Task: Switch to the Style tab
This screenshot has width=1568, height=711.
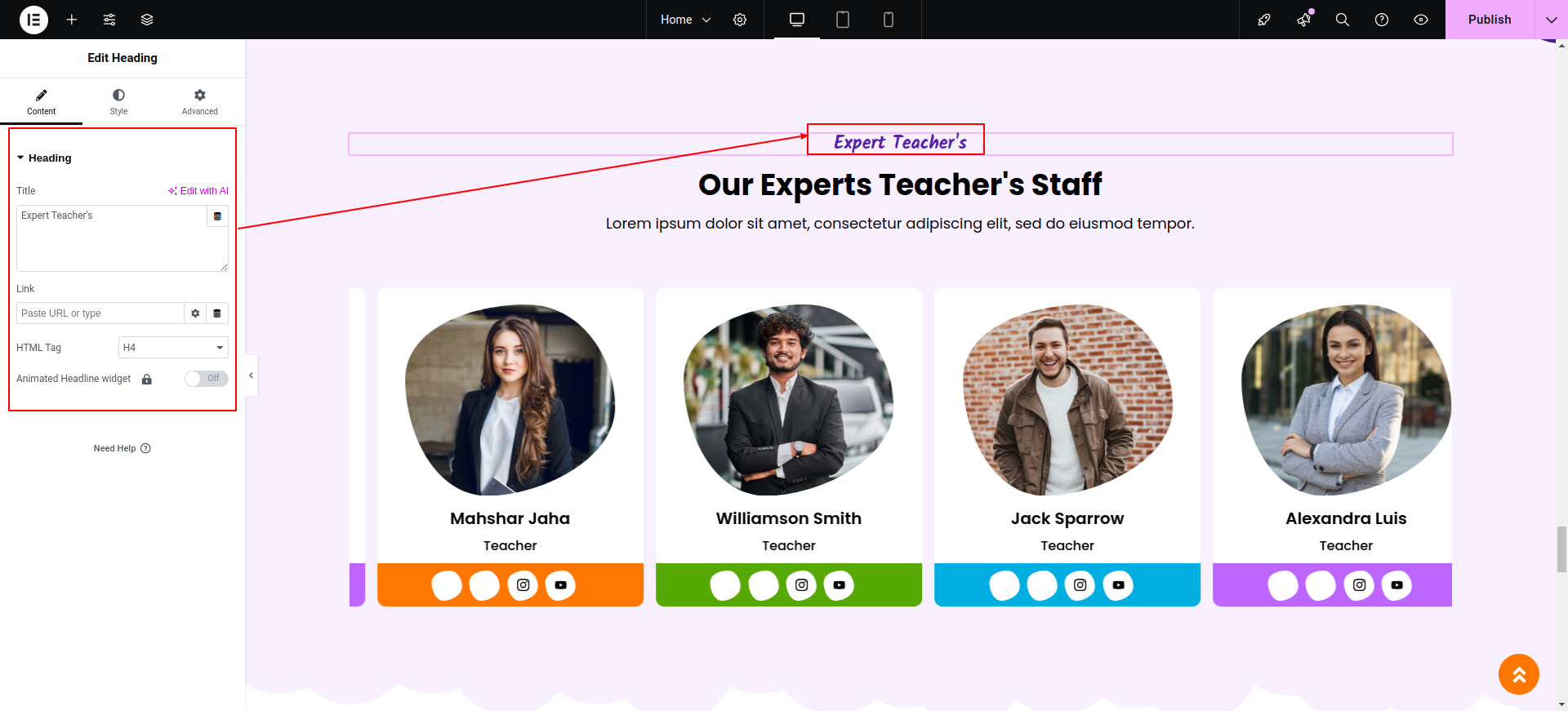Action: [x=118, y=101]
